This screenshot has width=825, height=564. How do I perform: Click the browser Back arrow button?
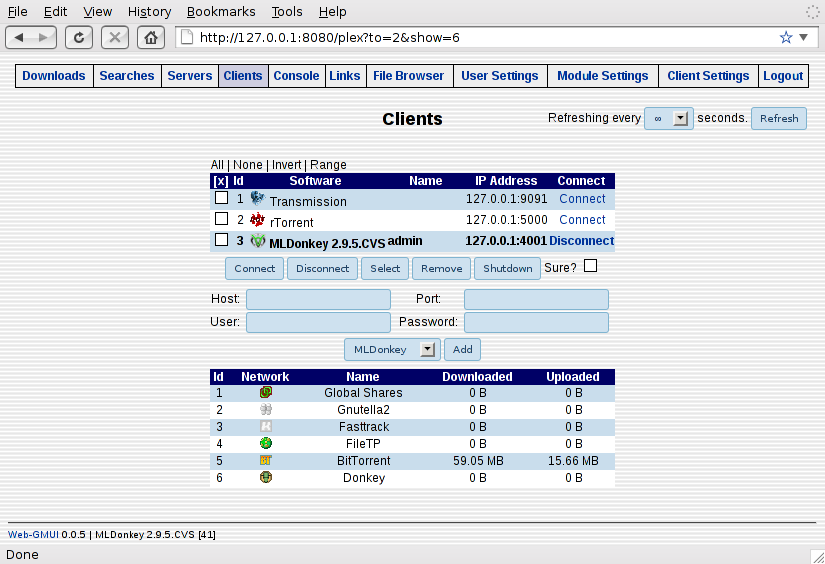click(19, 37)
